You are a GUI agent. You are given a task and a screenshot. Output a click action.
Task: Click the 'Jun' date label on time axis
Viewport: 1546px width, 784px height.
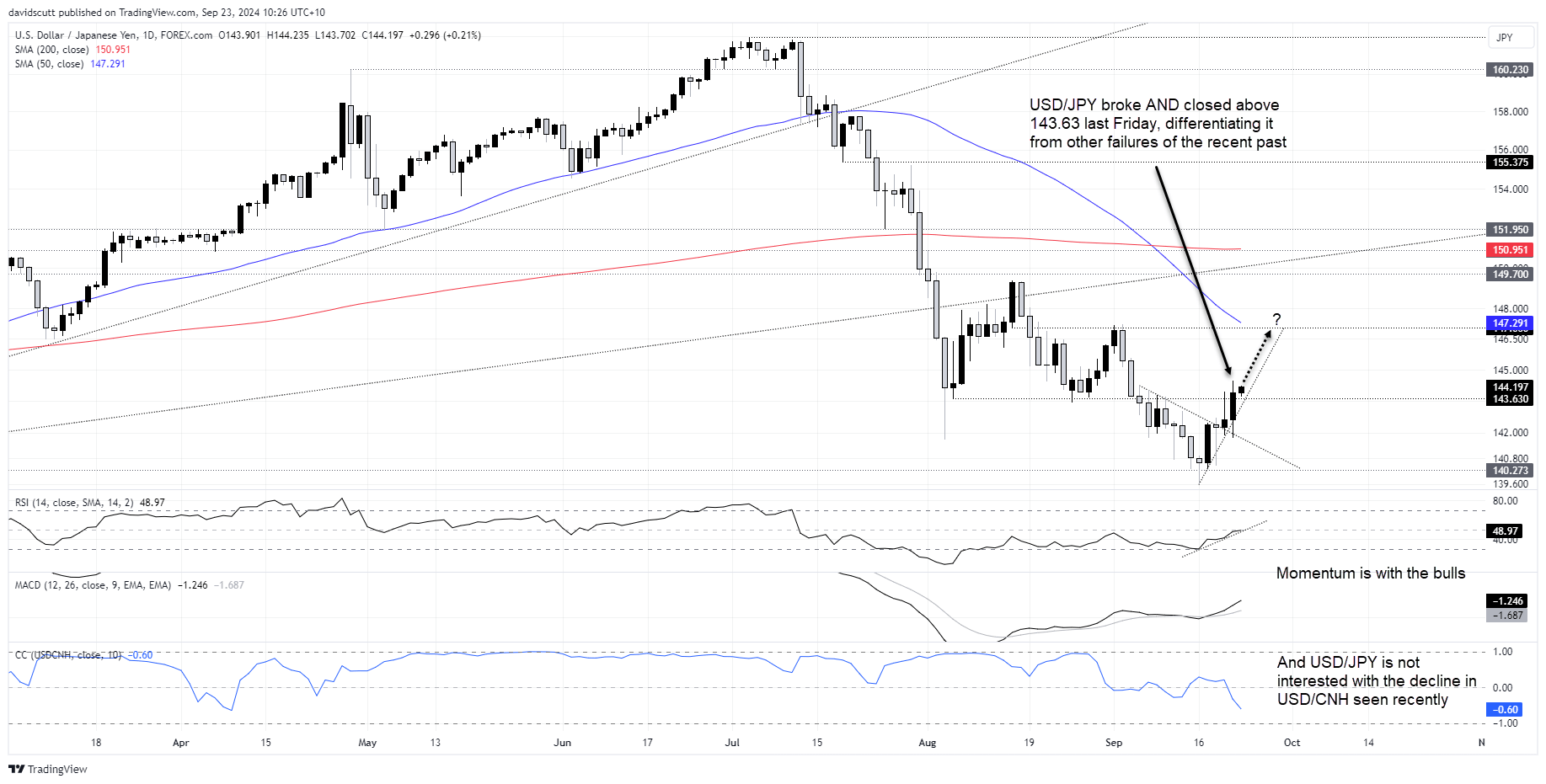562,743
